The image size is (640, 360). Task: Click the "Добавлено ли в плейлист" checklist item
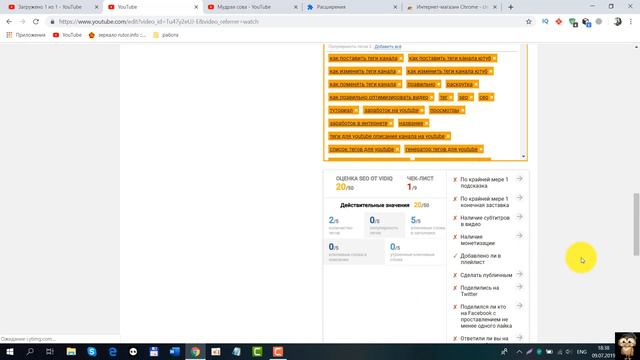pos(480,259)
